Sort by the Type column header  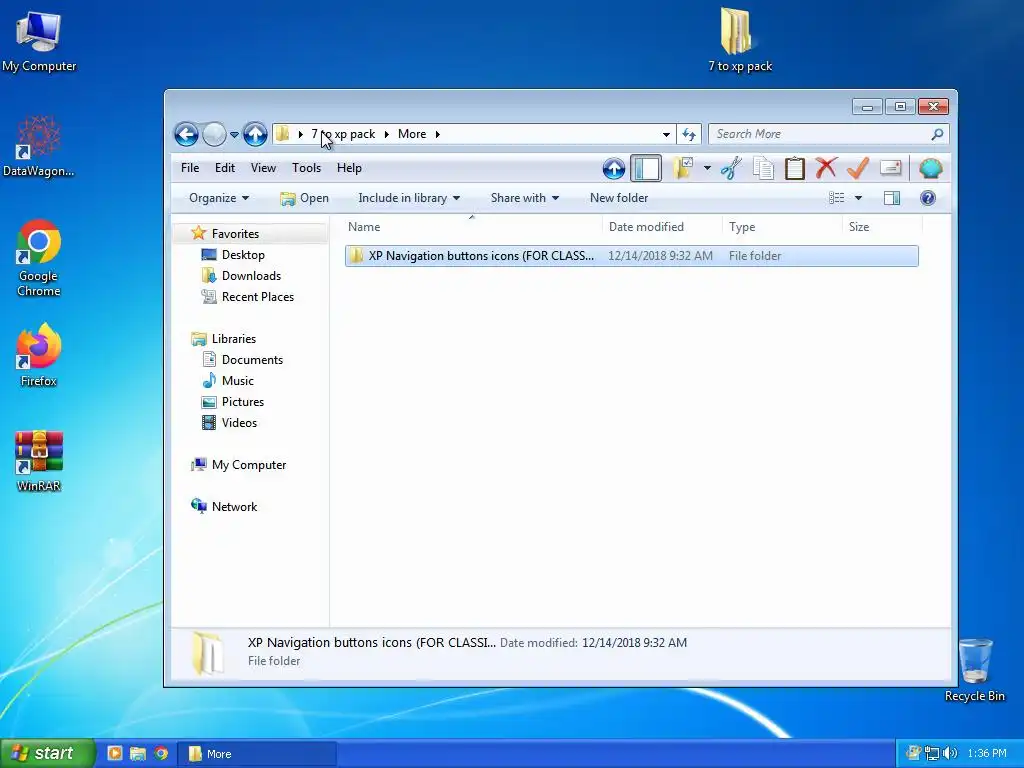click(x=782, y=227)
